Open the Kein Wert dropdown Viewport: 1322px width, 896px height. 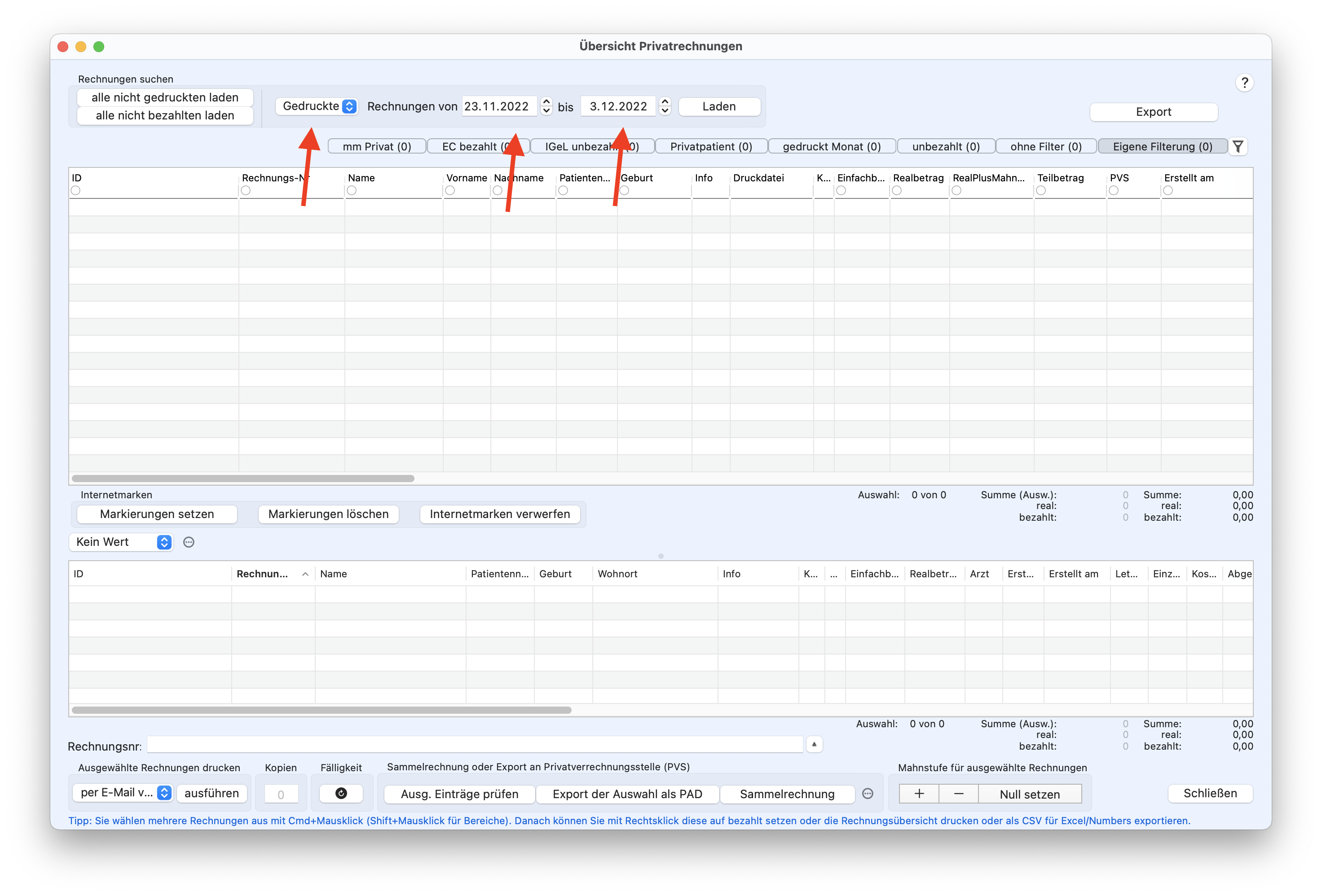tap(121, 542)
